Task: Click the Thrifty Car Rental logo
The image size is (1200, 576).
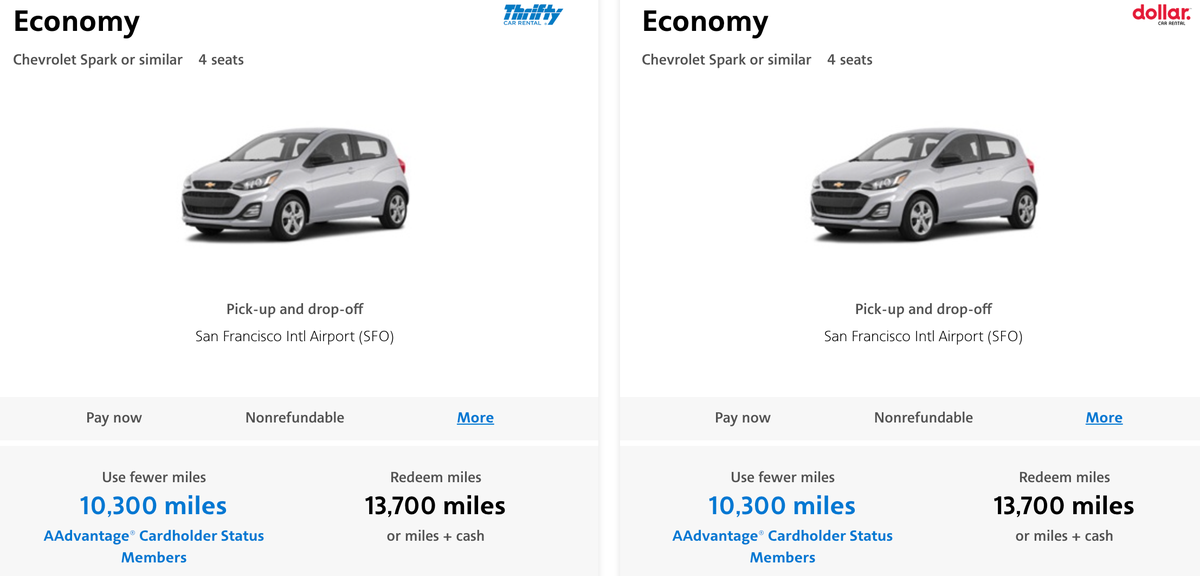Action: (x=533, y=15)
